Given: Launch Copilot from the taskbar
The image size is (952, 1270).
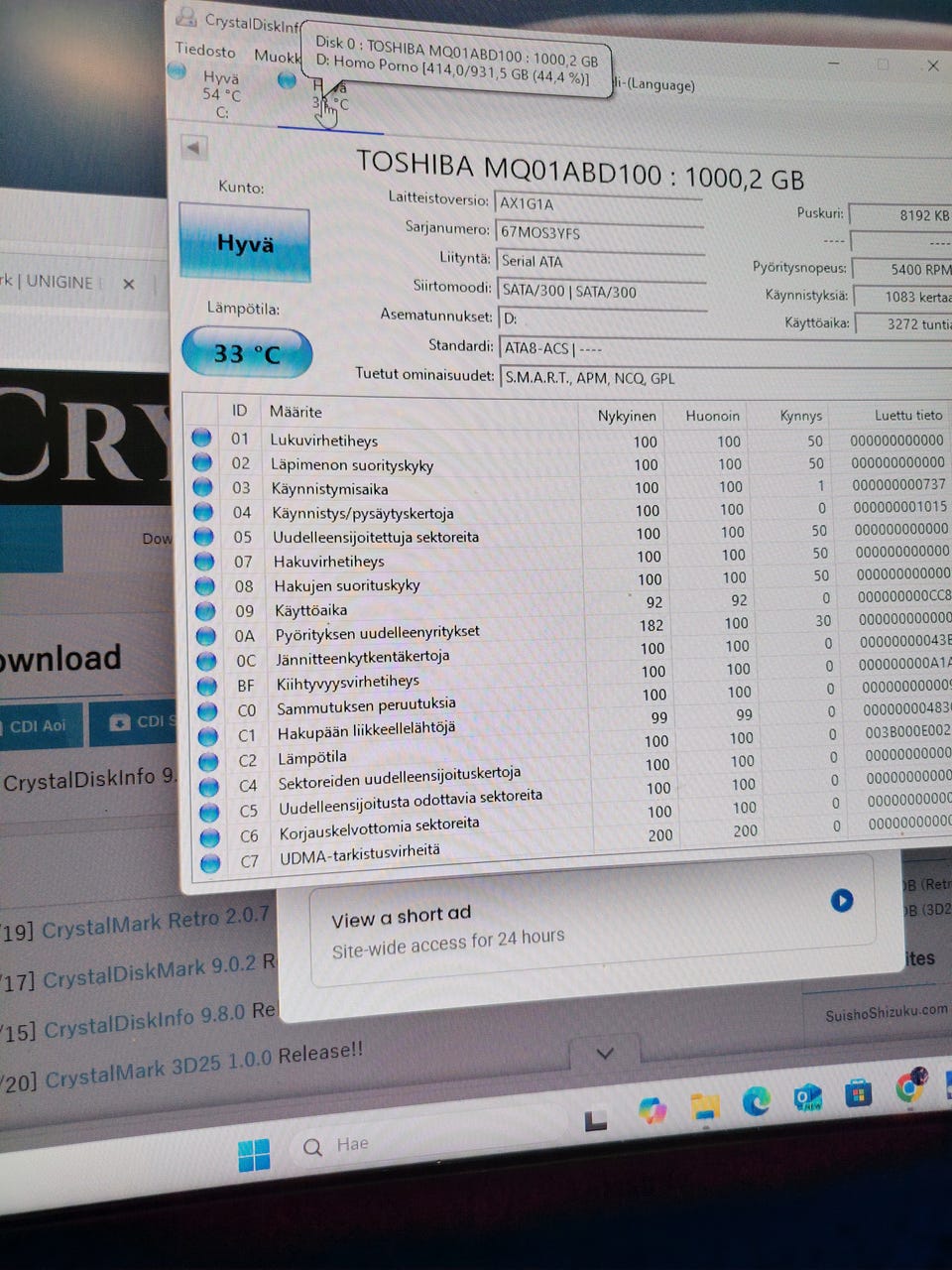Looking at the screenshot, I should (x=653, y=1110).
